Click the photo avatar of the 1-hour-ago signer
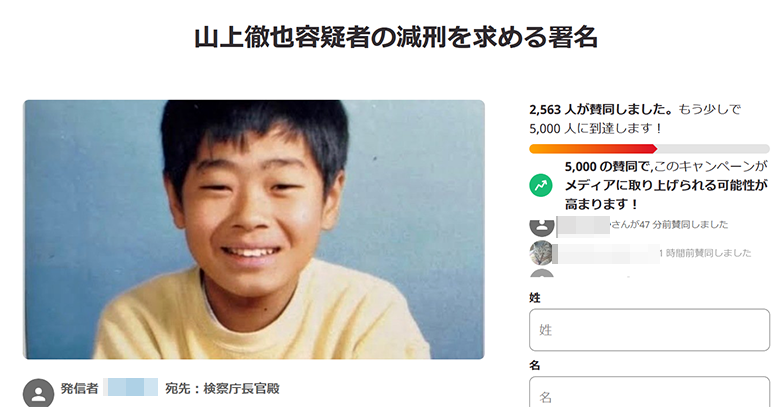The height and width of the screenshot is (407, 780). click(x=541, y=252)
